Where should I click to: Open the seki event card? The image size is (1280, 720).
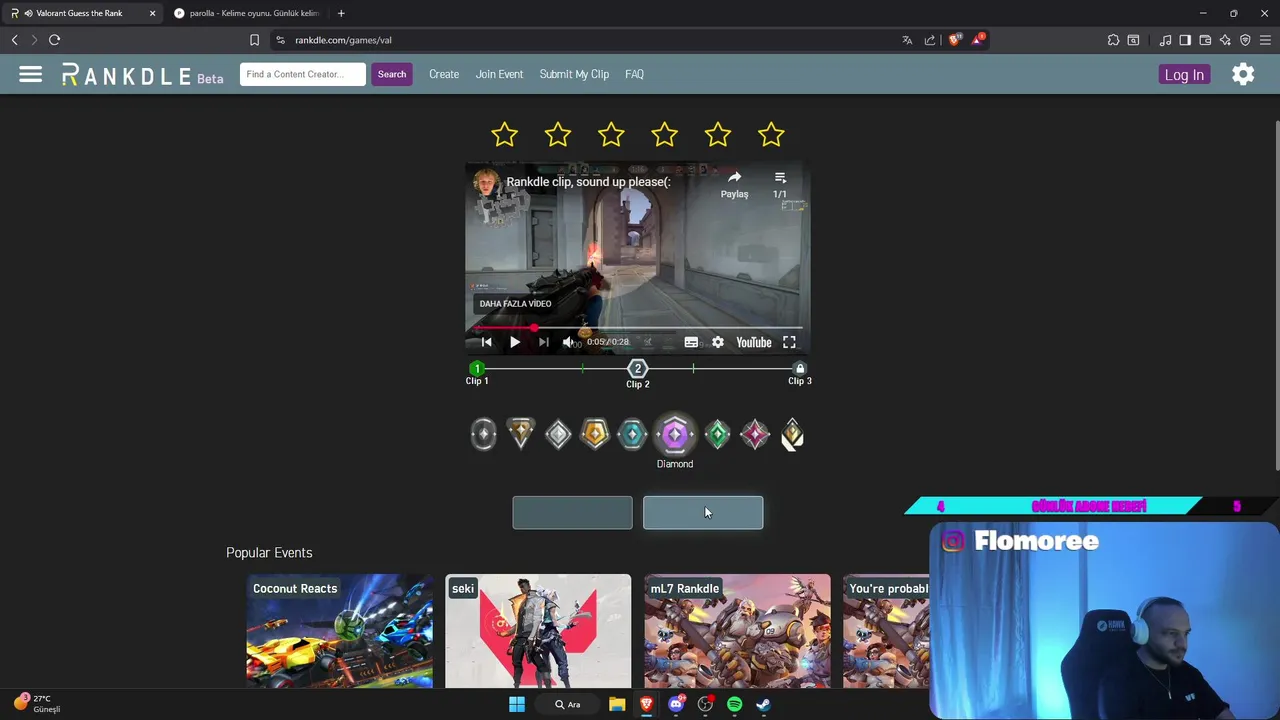pyautogui.click(x=538, y=631)
